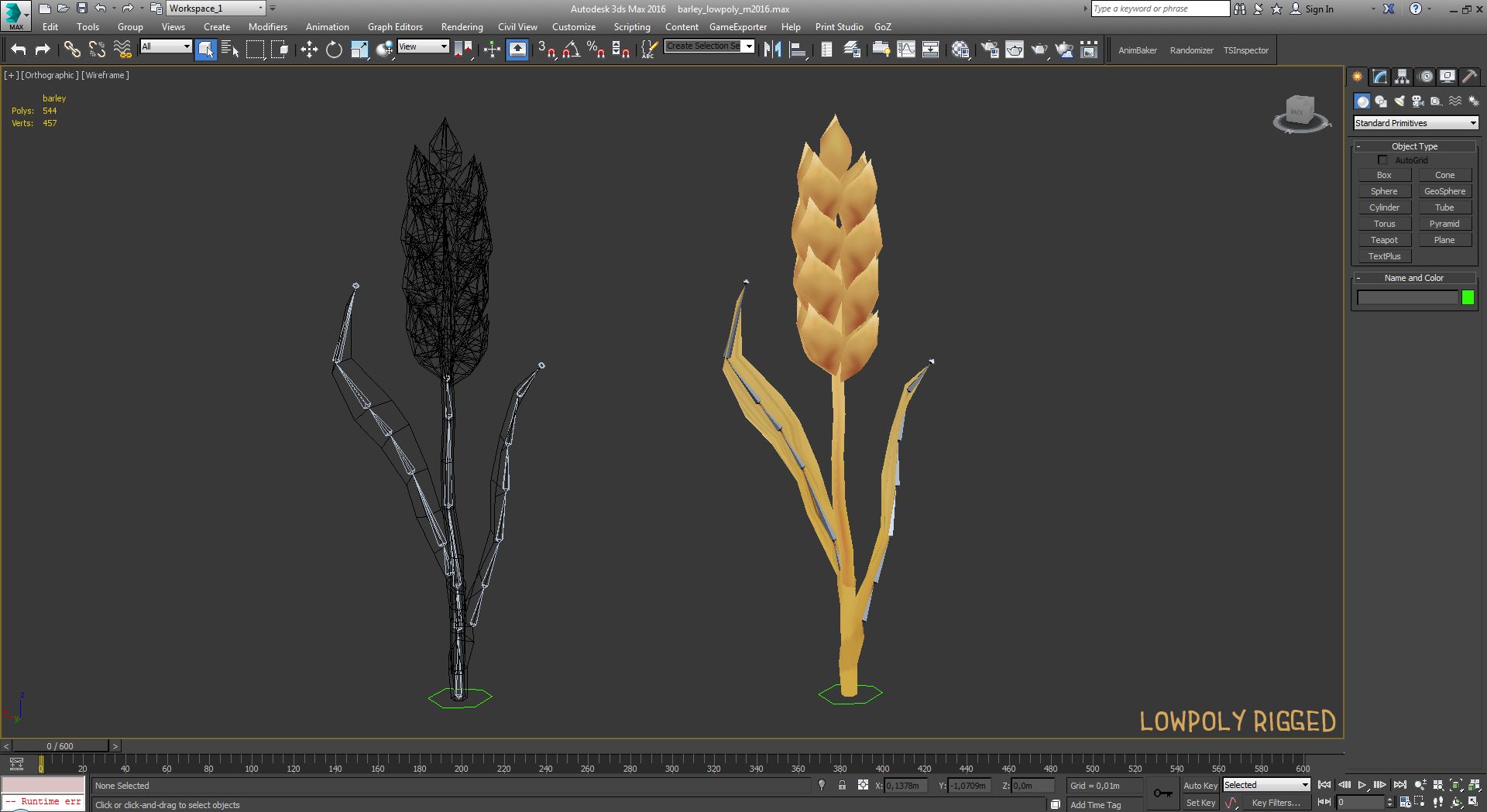The height and width of the screenshot is (812, 1487).
Task: Collapse the Name and Color rollout
Action: tap(1414, 278)
